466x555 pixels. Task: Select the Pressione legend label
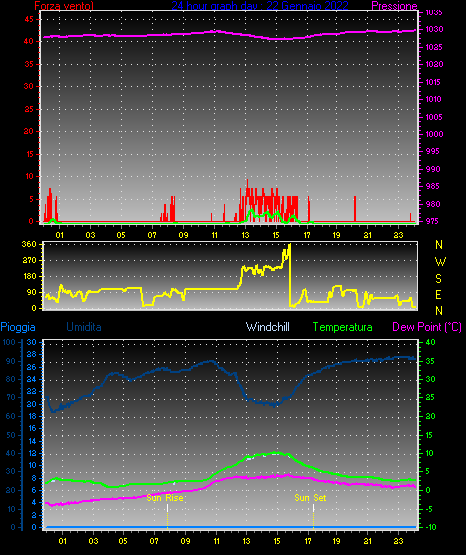tap(394, 6)
